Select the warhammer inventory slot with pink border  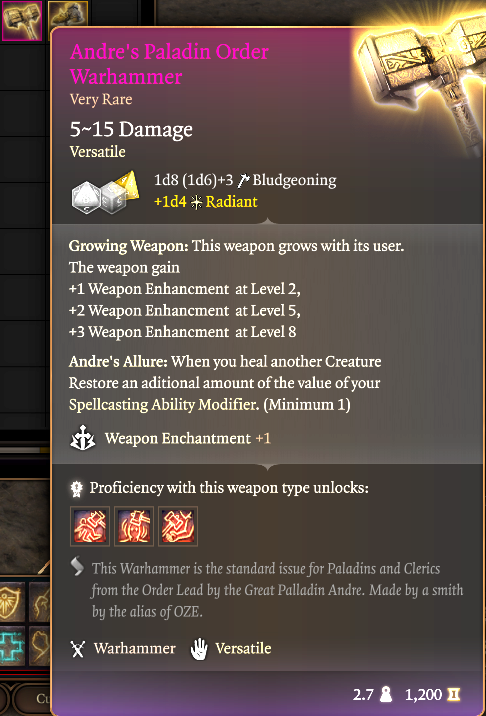click(21, 20)
